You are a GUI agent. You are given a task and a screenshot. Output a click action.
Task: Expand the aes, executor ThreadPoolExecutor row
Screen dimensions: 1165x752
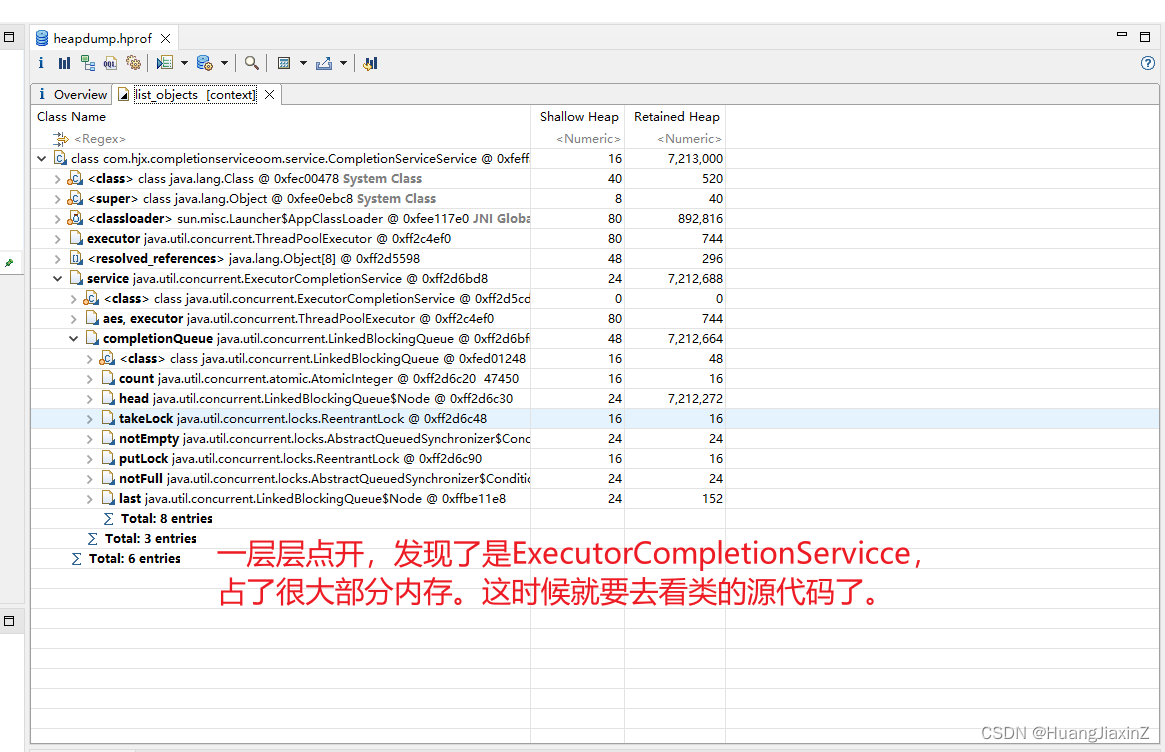[x=74, y=319]
